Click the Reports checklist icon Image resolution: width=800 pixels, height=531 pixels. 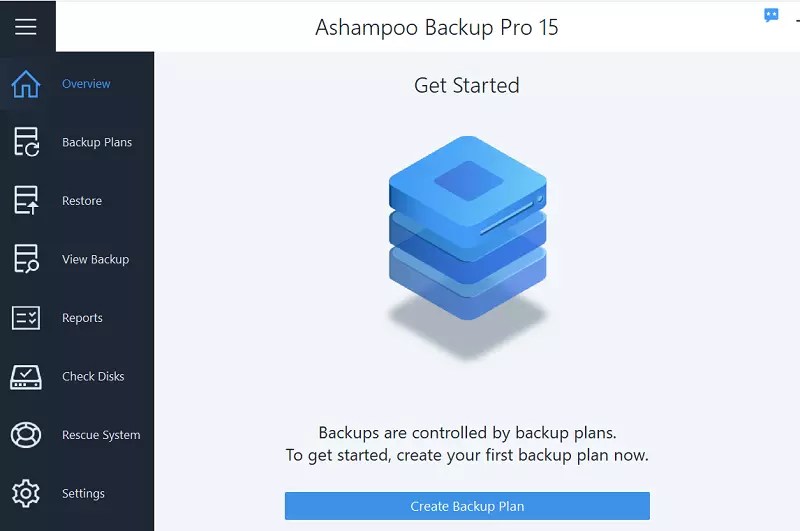26,318
